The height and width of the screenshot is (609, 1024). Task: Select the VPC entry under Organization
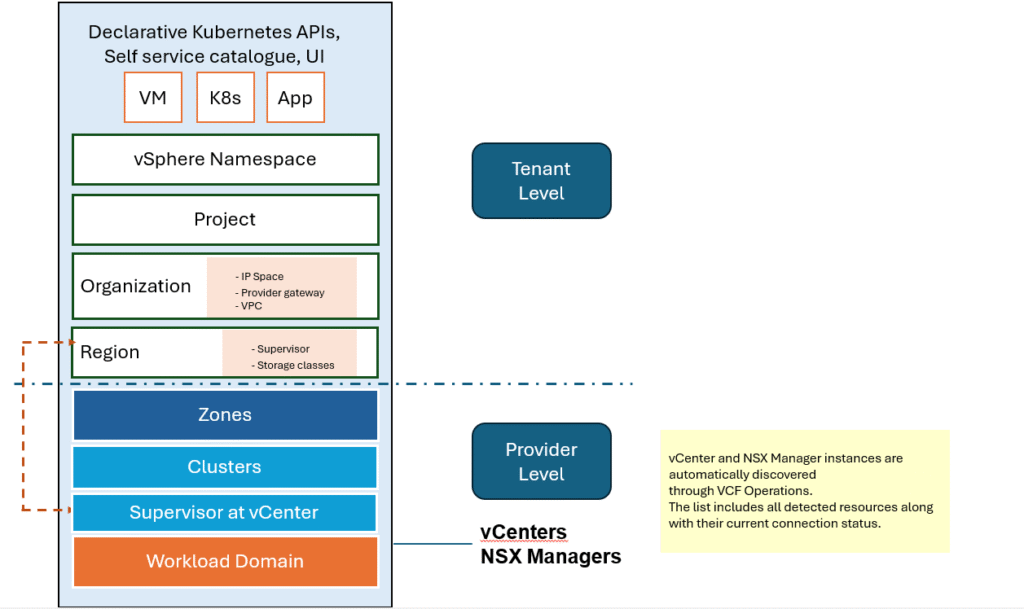[250, 306]
